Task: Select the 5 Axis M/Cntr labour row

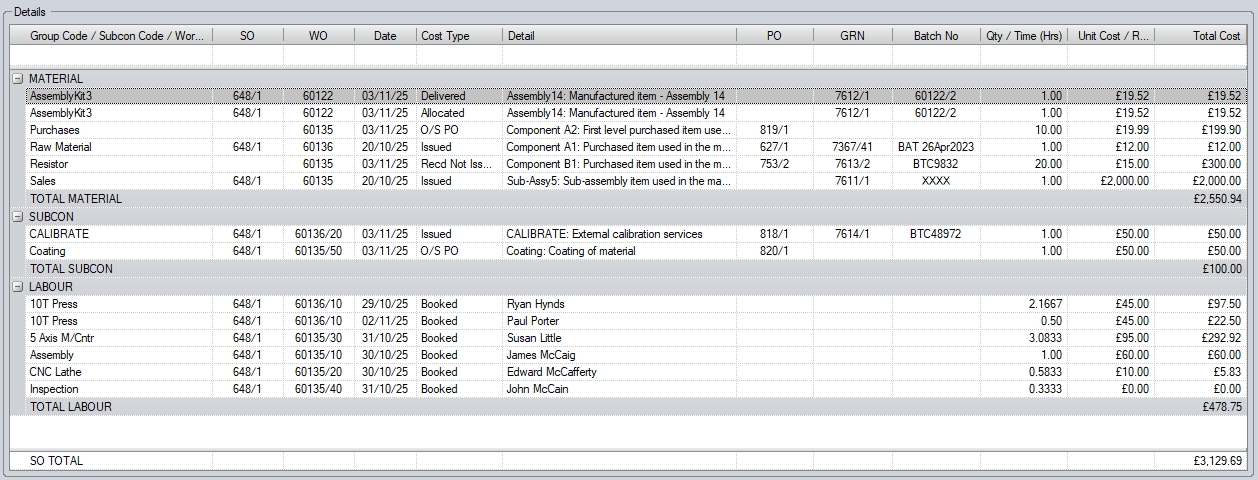Action: (x=64, y=338)
